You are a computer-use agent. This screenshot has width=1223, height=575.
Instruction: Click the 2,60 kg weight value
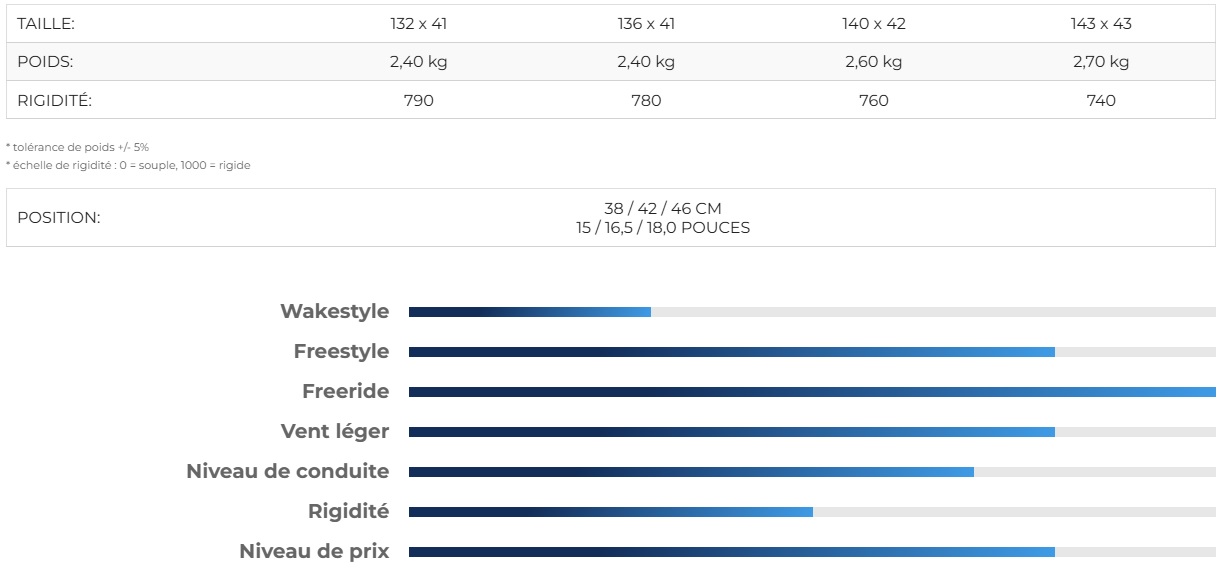tap(873, 62)
